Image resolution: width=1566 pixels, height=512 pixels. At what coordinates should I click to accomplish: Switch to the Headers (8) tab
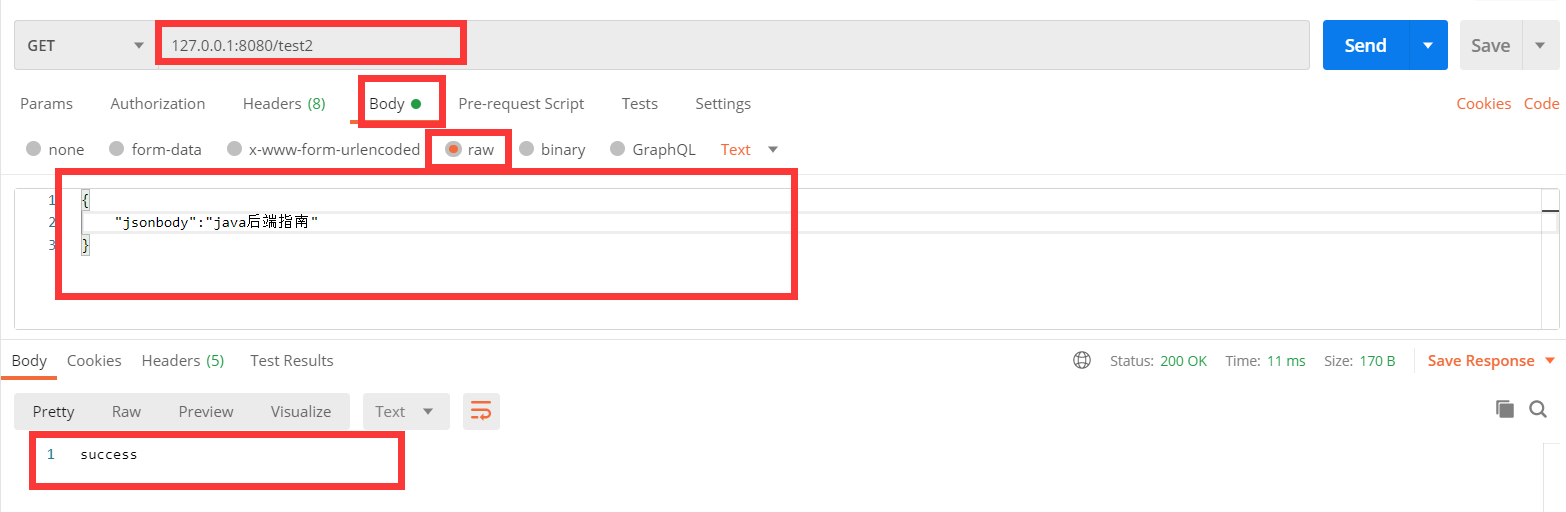[284, 103]
